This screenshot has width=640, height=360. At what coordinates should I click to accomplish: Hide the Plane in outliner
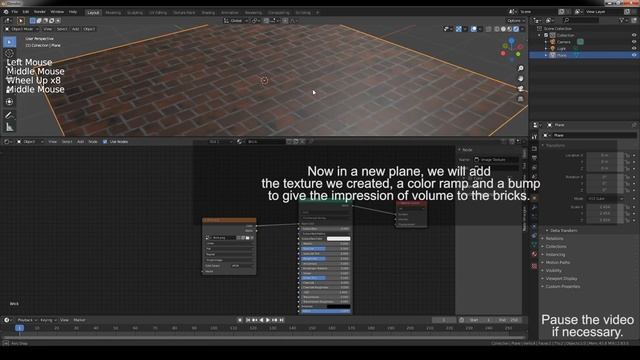(x=634, y=55)
